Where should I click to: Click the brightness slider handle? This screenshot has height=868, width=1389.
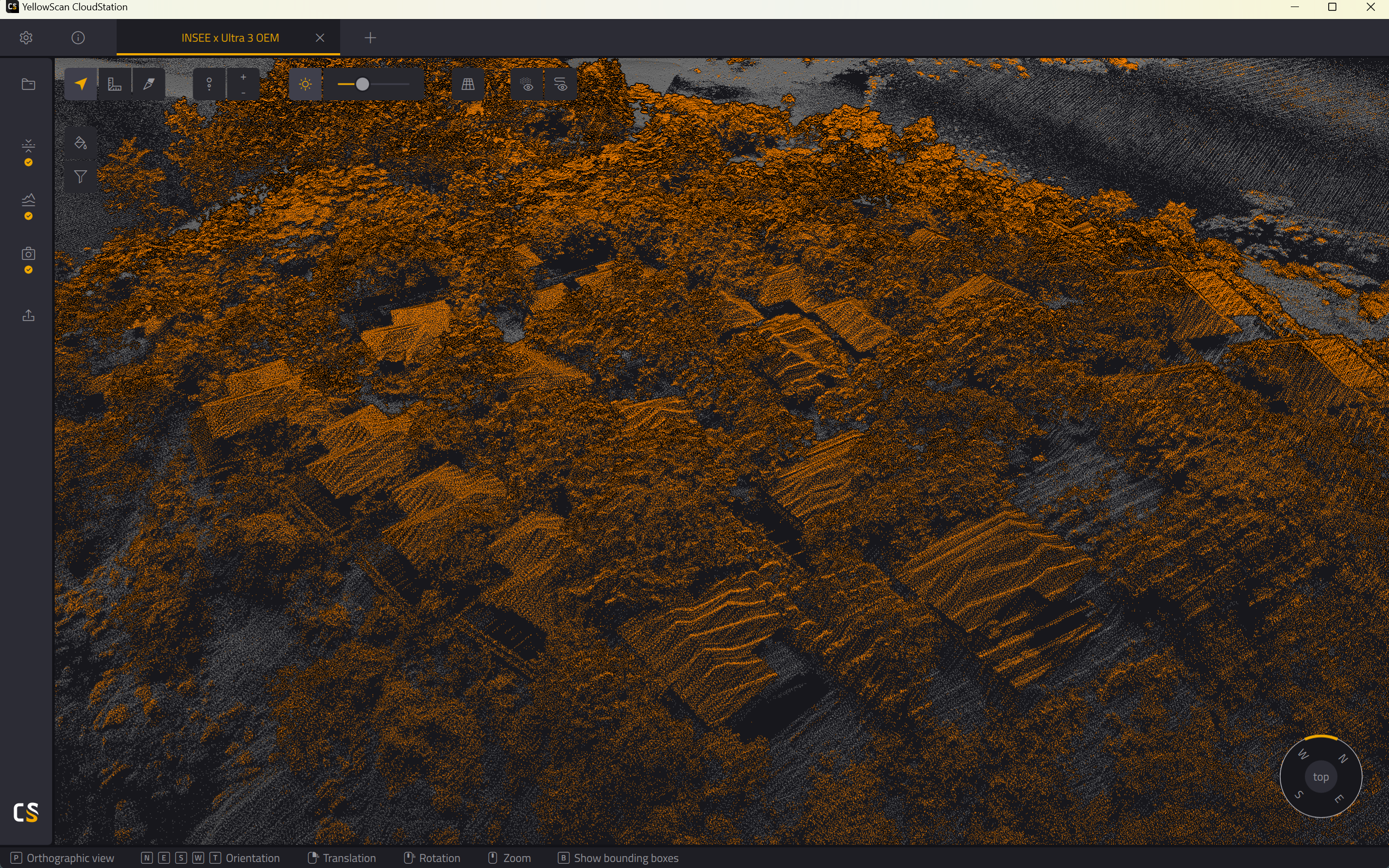[362, 85]
